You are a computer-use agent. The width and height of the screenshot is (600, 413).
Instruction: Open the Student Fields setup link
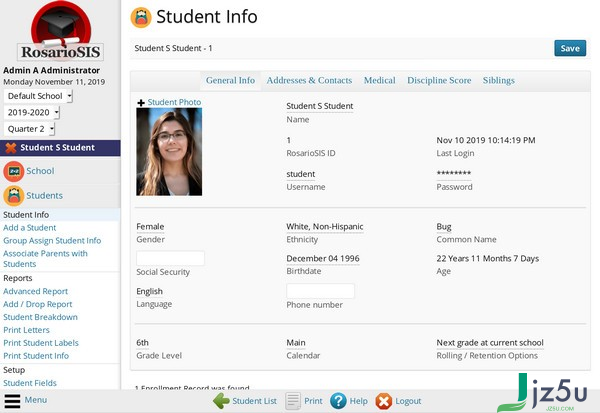click(x=30, y=383)
